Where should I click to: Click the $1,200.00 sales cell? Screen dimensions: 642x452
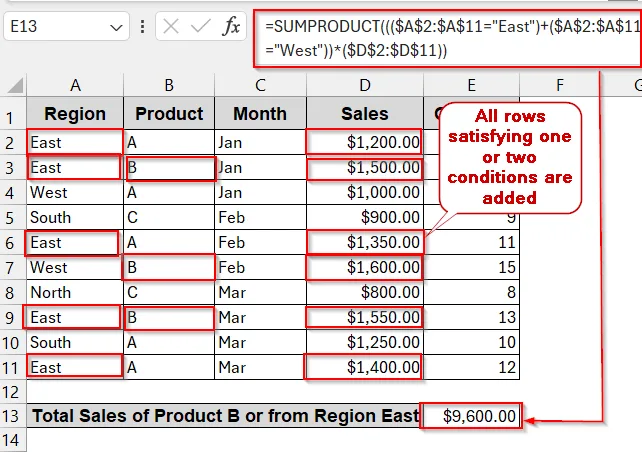tap(365, 142)
